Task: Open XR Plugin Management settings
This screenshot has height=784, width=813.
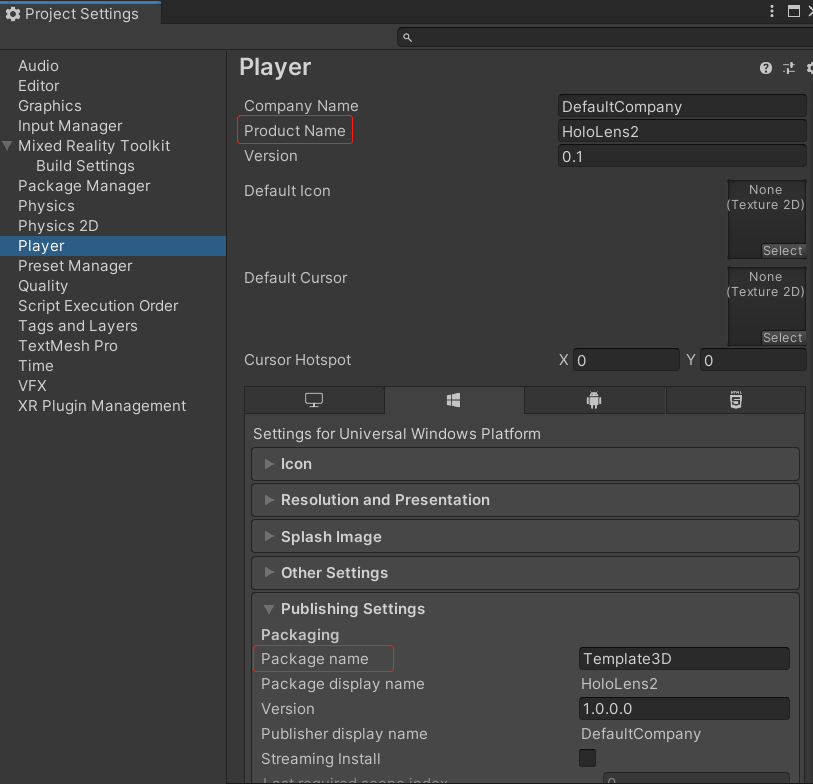Action: (102, 406)
